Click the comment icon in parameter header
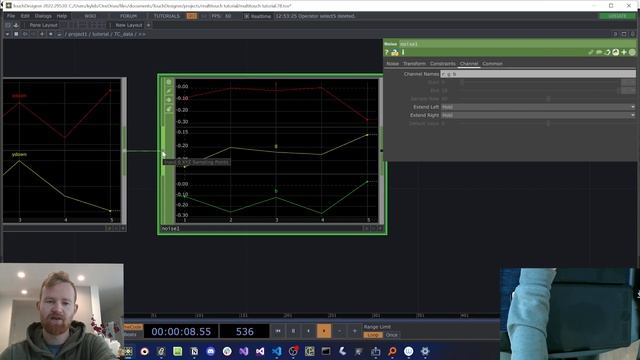The height and width of the screenshot is (360, 640). tap(599, 52)
